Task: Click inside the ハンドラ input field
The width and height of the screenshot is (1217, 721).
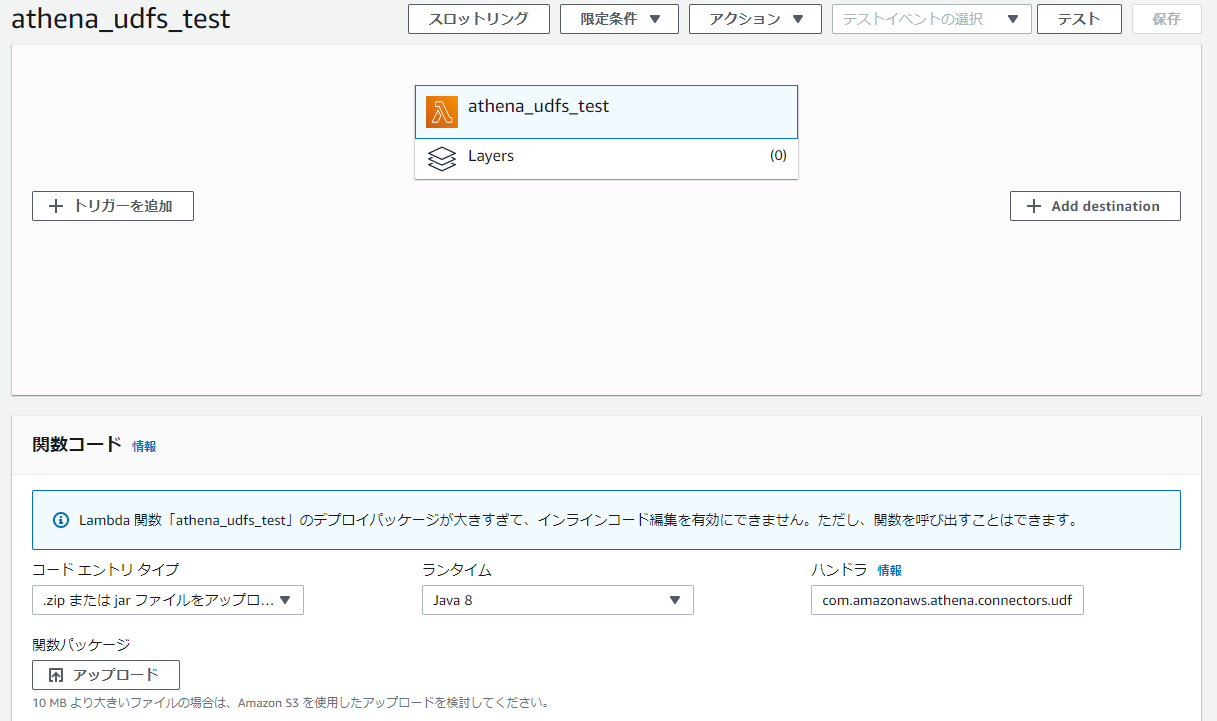Action: 946,600
